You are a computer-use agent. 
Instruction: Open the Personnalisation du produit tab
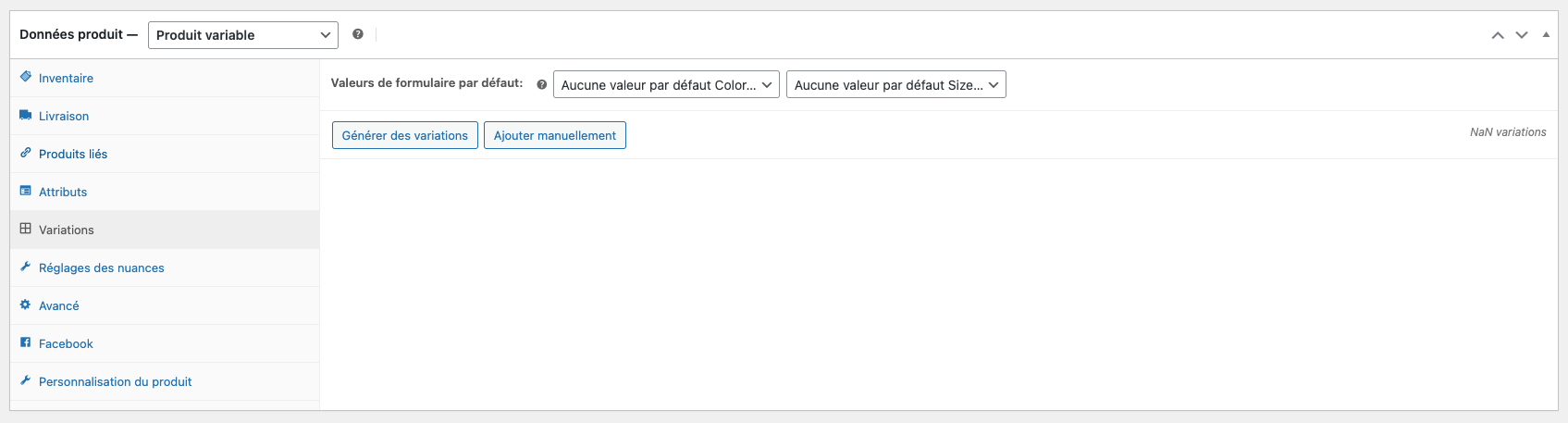[115, 381]
